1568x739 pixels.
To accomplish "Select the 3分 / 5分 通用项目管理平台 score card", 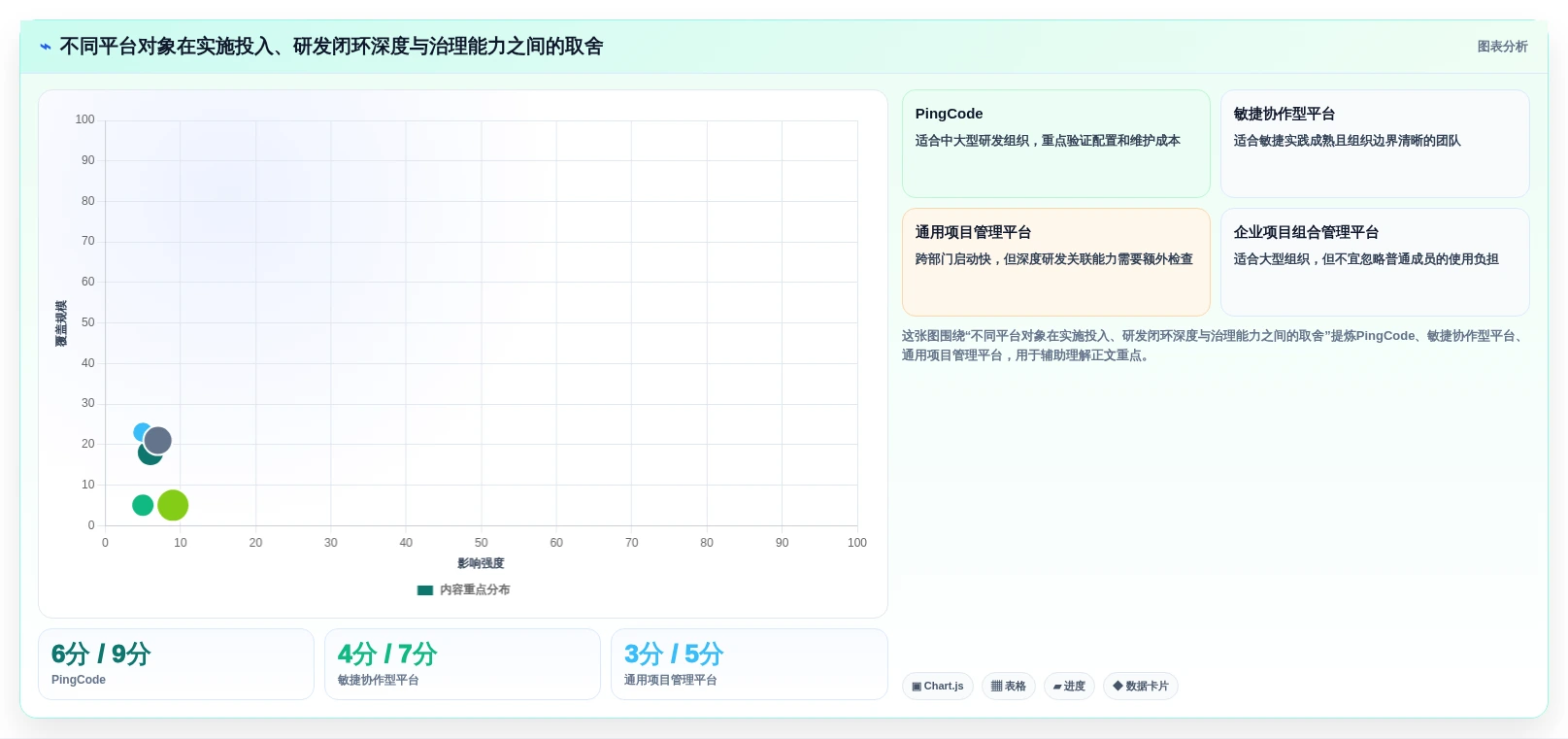I will coord(750,664).
